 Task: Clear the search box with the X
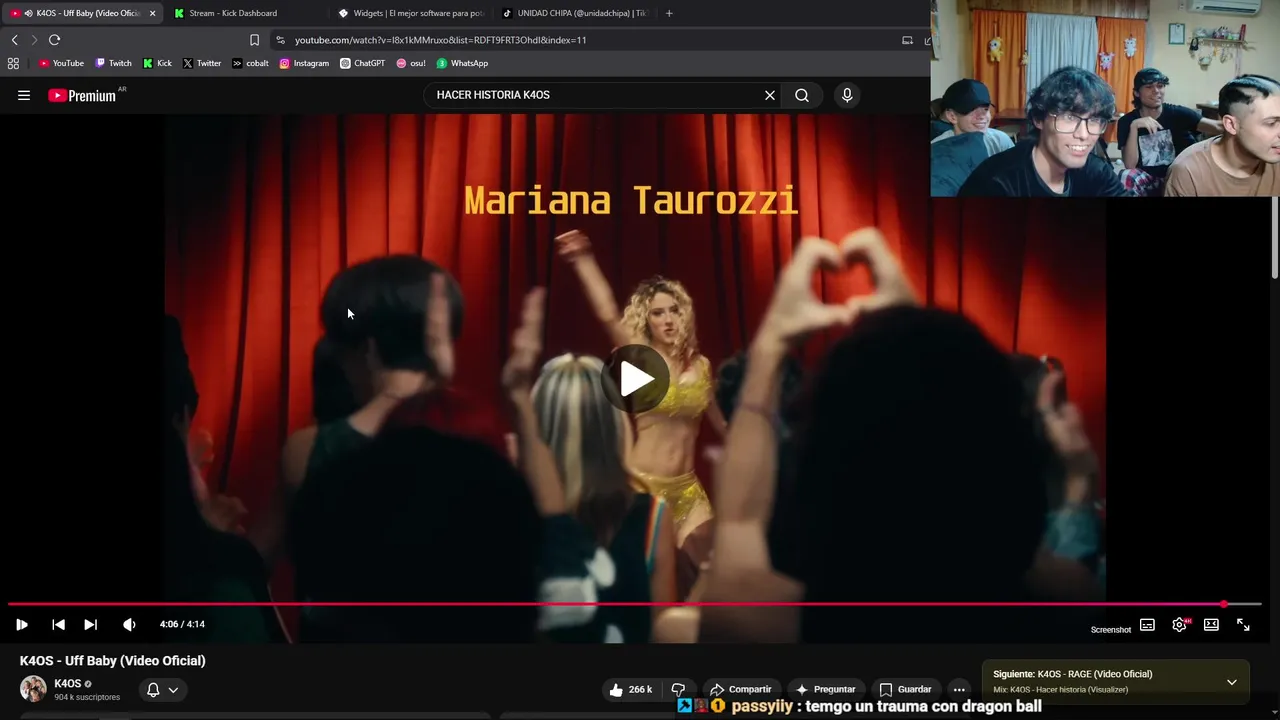coord(770,95)
